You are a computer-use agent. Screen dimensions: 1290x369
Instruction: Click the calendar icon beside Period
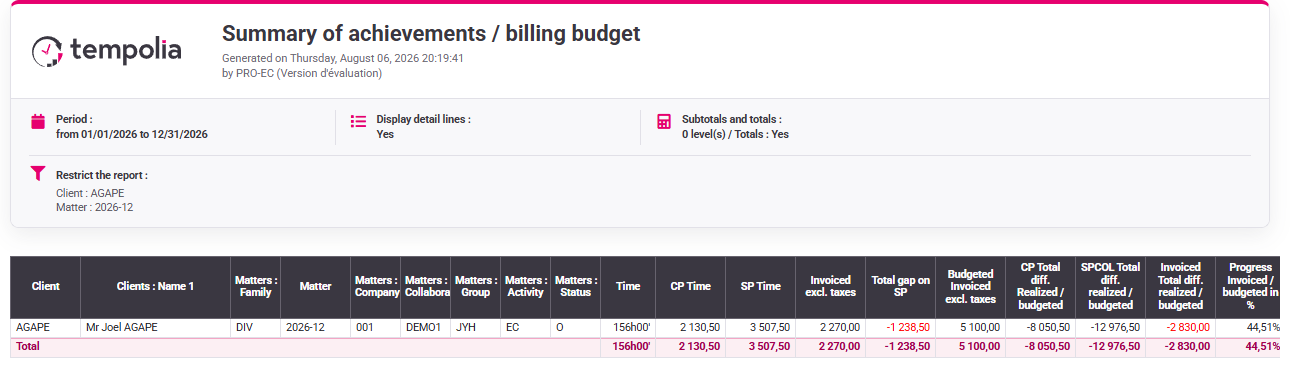click(x=38, y=122)
